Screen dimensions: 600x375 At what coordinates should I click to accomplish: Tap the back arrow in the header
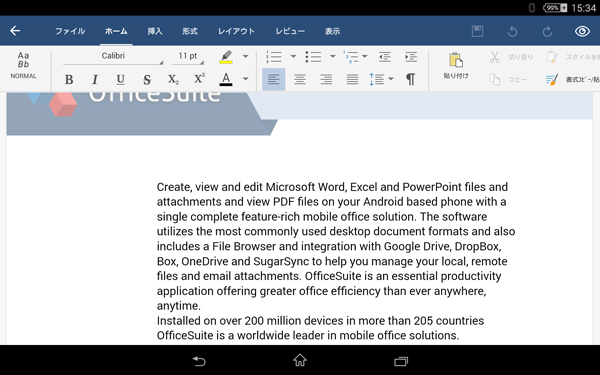15,31
